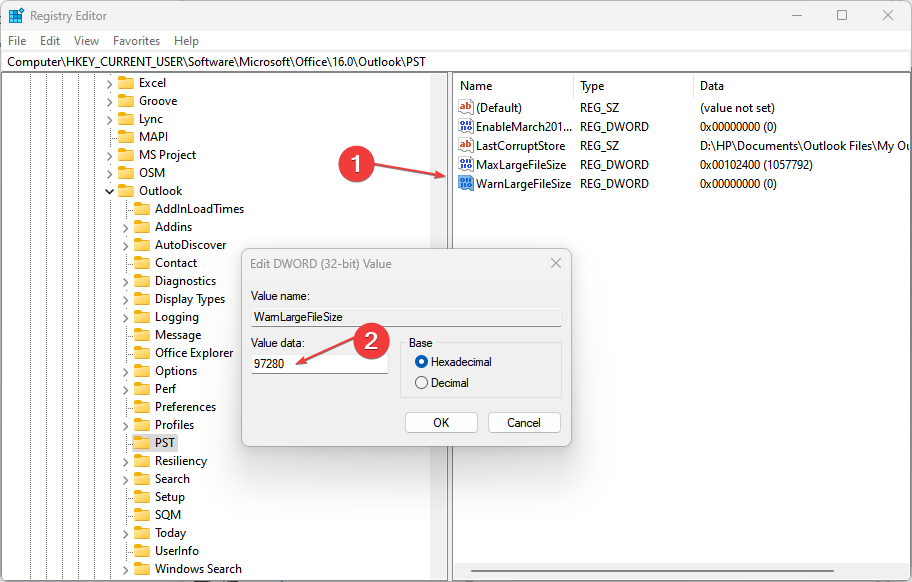
Task: Click the Search folder icon
Action: (142, 479)
